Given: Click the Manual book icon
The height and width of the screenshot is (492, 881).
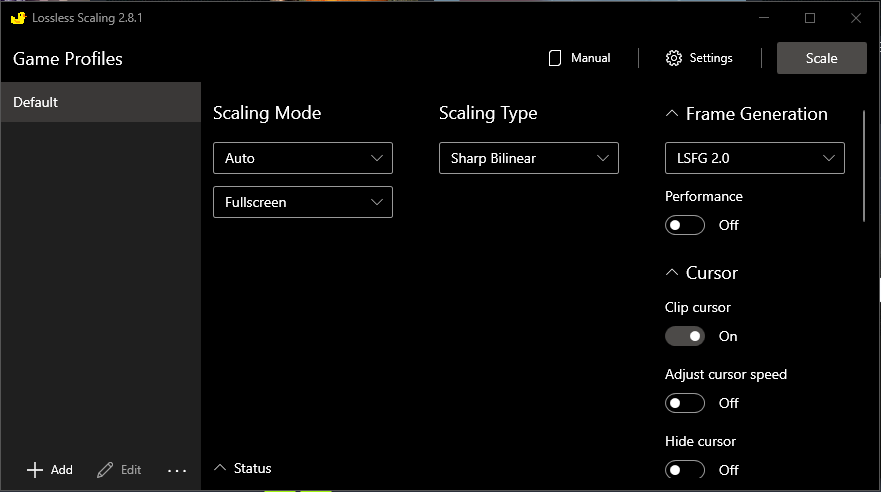Looking at the screenshot, I should point(555,58).
